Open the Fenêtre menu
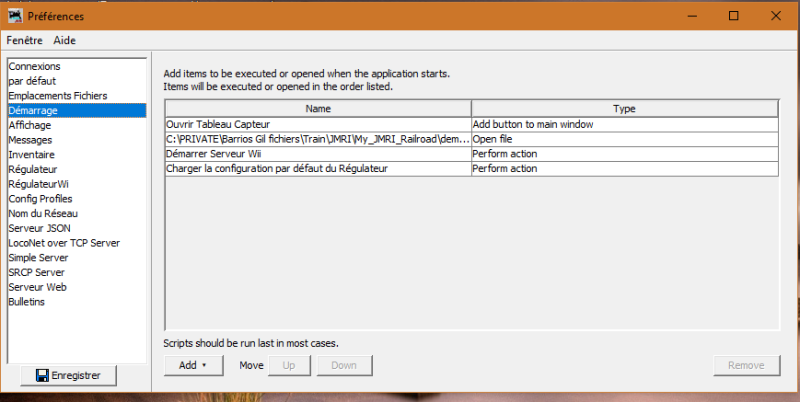The width and height of the screenshot is (800, 402). pyautogui.click(x=25, y=40)
